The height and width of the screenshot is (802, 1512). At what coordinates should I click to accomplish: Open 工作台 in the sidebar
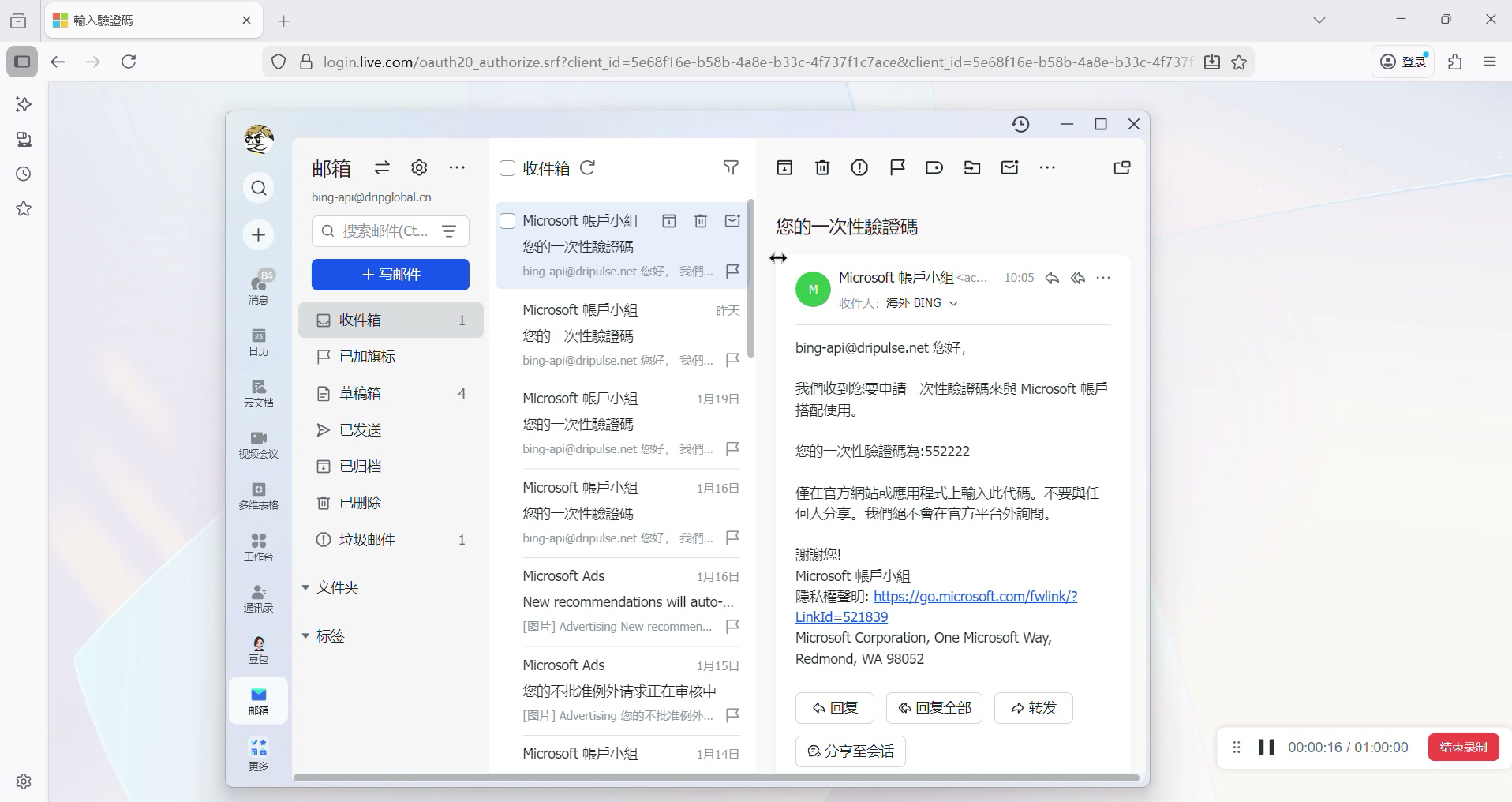tap(259, 547)
